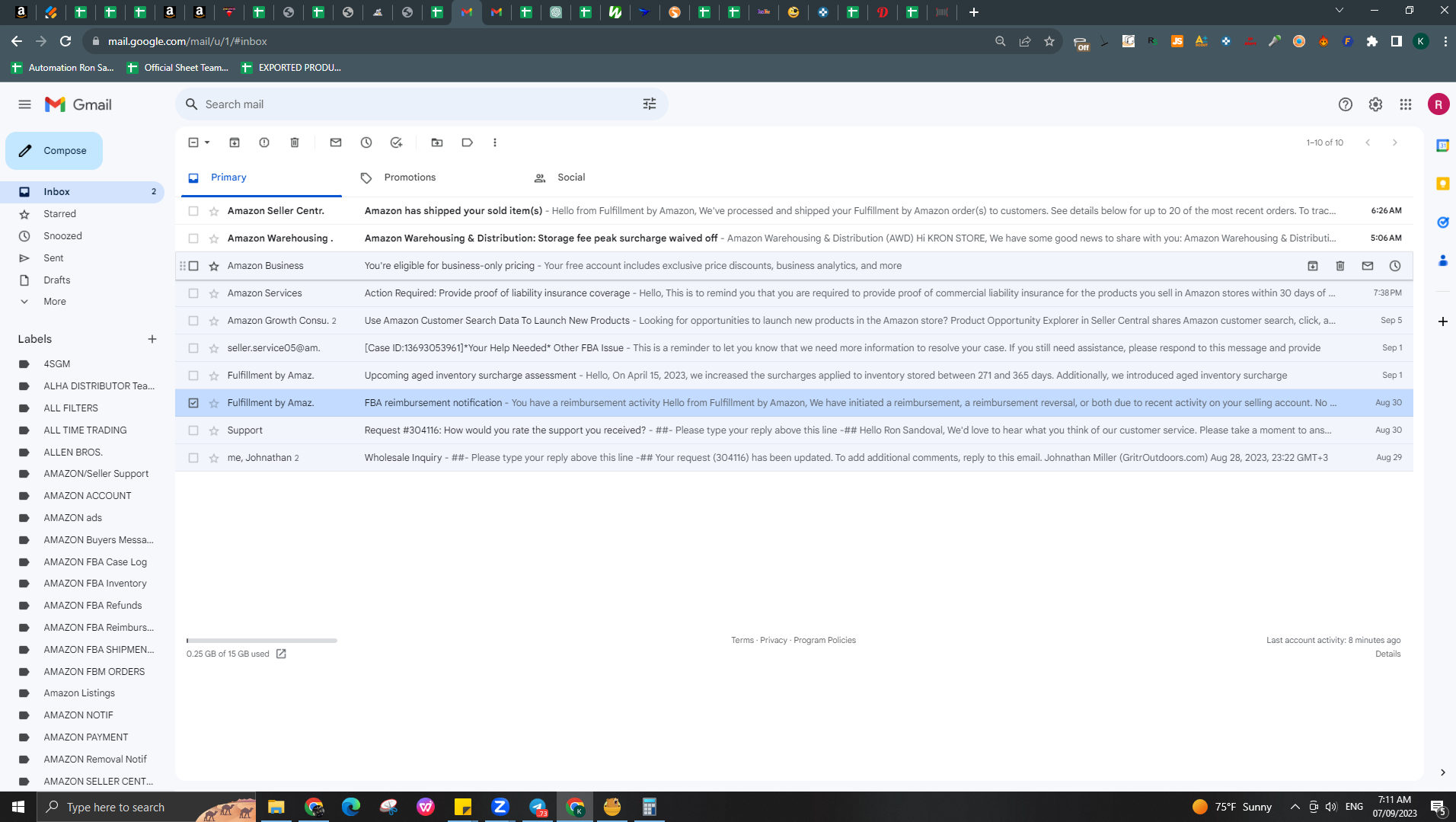Open Chrome's three-dot menu

(1445, 41)
